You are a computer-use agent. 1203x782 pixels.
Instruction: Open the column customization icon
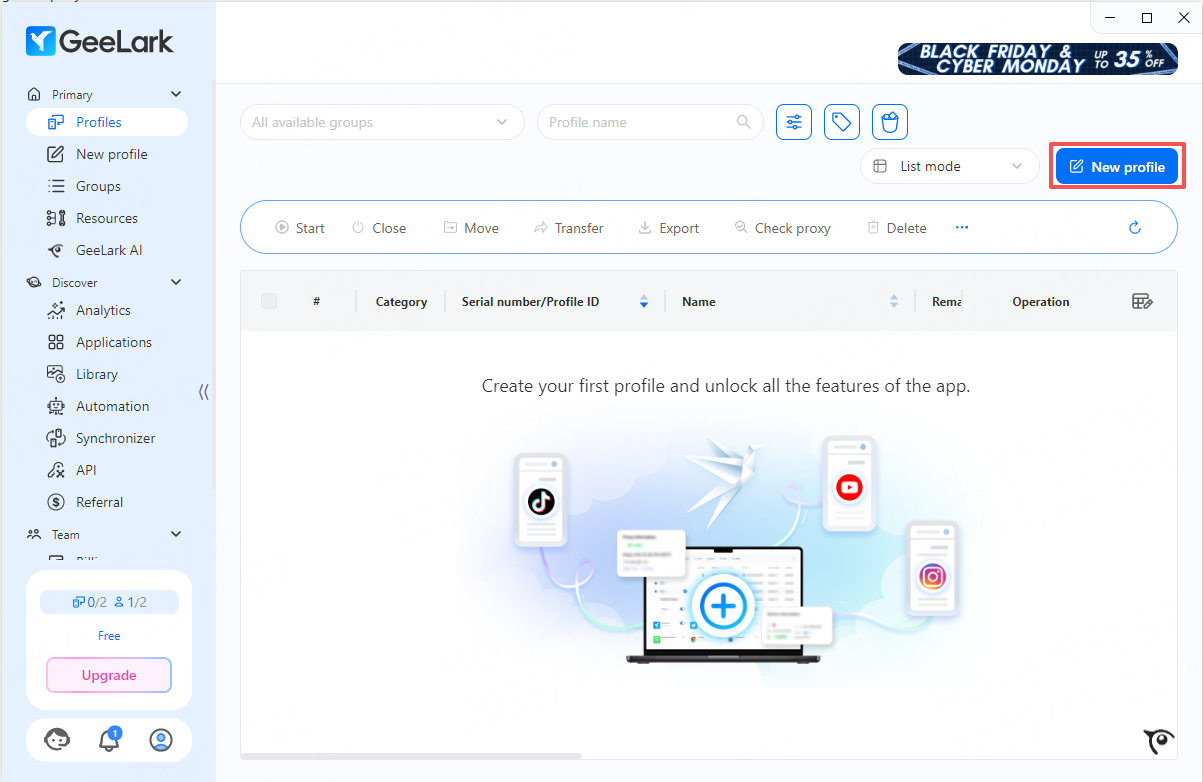pyautogui.click(x=1142, y=301)
